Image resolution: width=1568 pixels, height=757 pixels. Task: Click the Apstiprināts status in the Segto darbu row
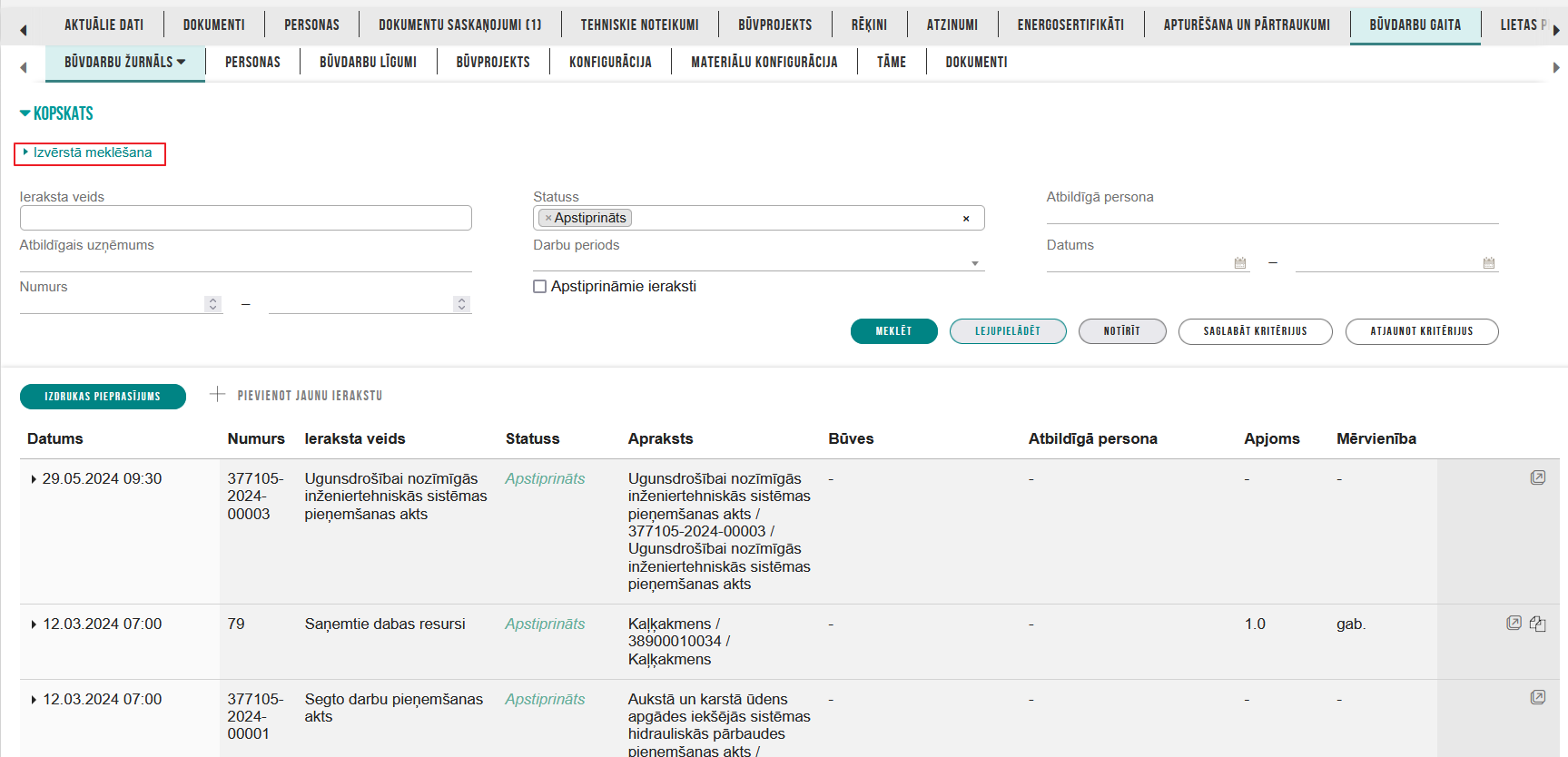[x=545, y=699]
